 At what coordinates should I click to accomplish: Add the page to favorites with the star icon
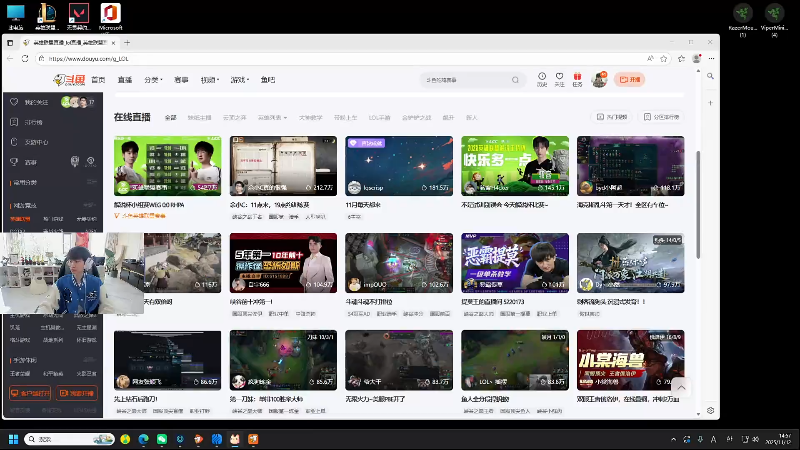(663, 59)
